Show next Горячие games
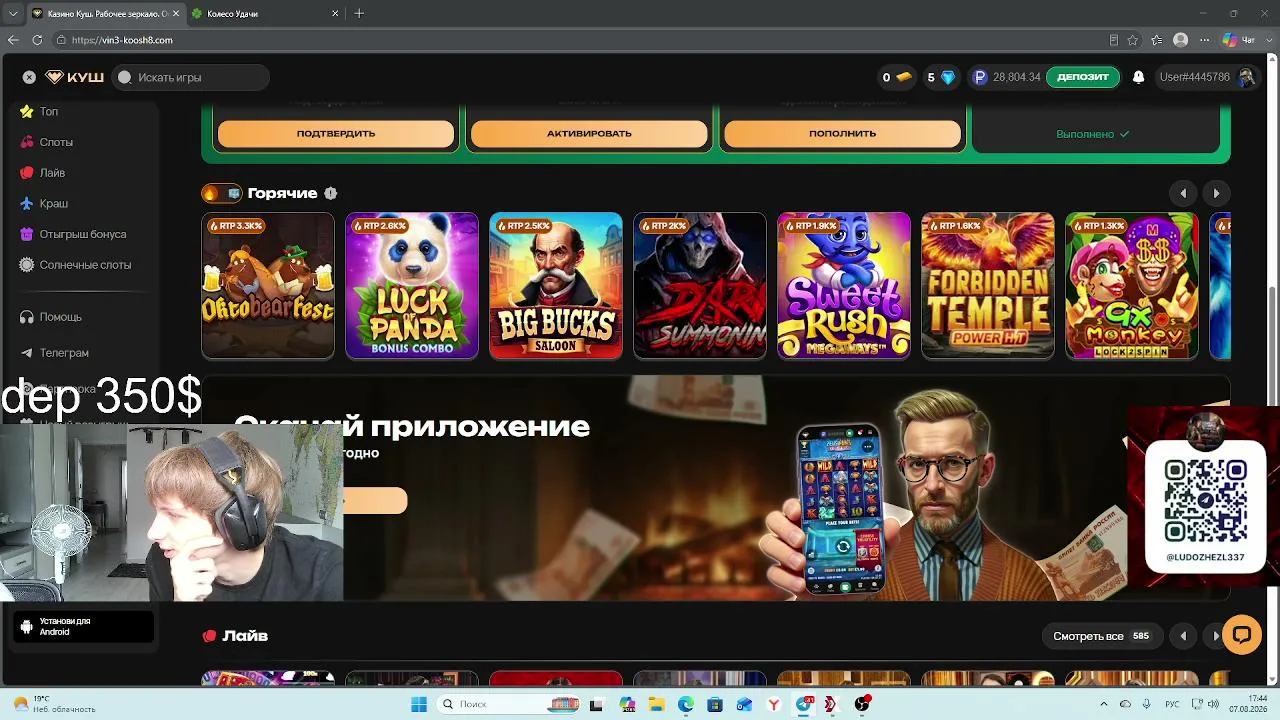The height and width of the screenshot is (720, 1280). click(x=1216, y=193)
